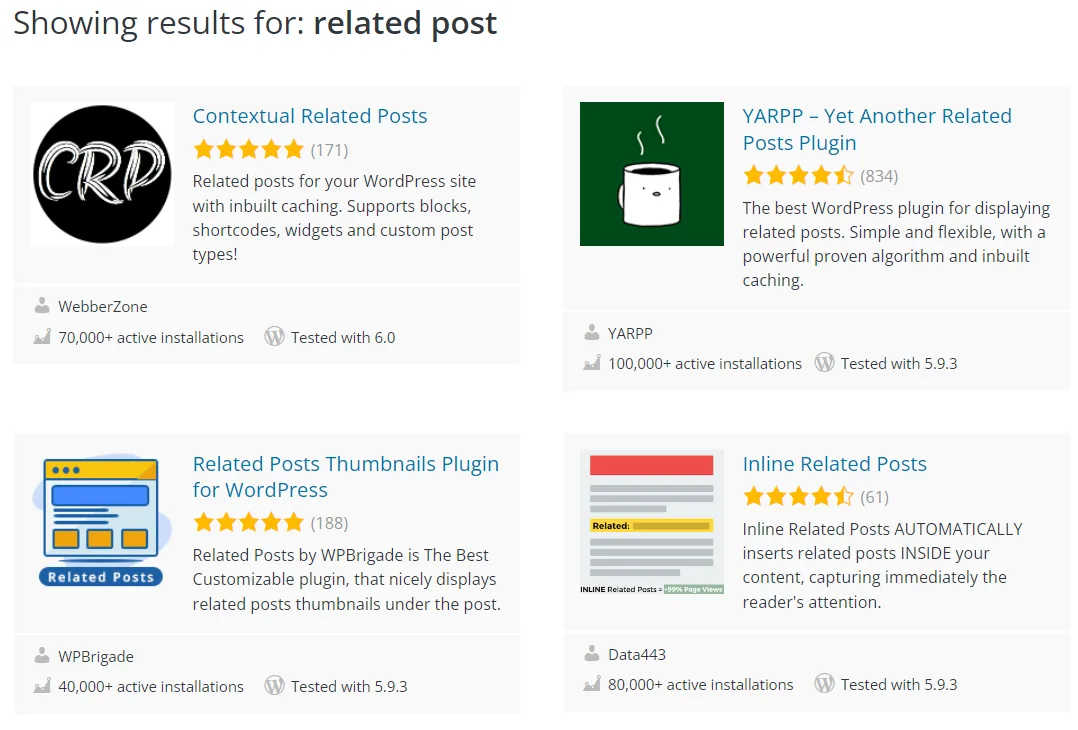Click the WordPress logo in the WPBrigade card

(275, 686)
